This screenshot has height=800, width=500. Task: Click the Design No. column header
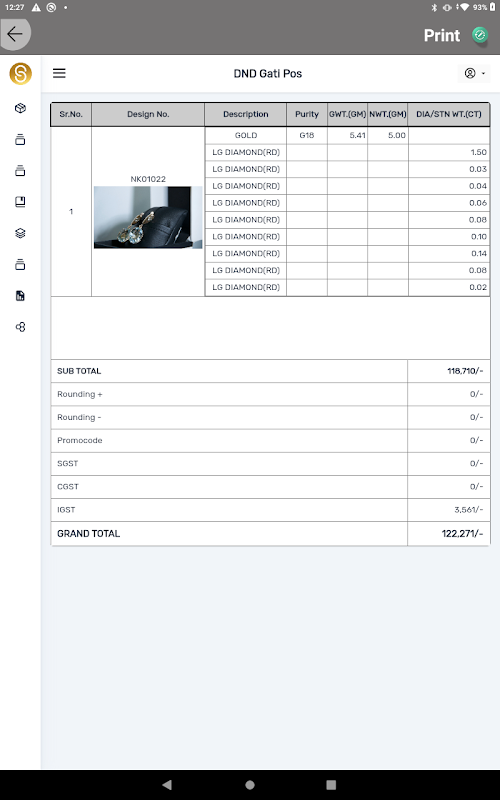pos(148,114)
